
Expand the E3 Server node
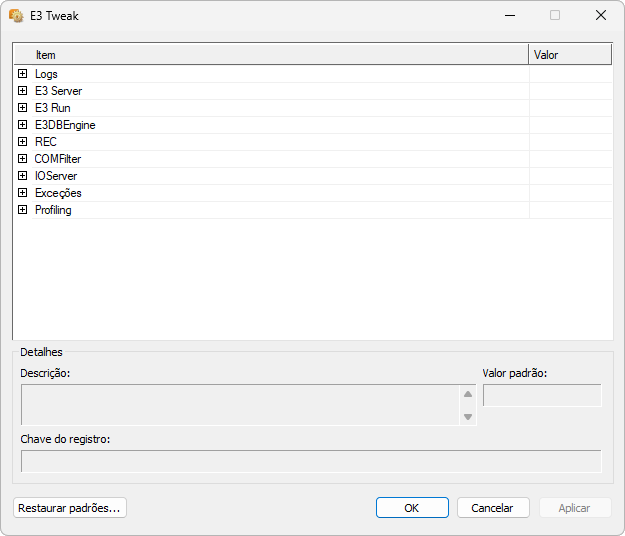[x=22, y=91]
